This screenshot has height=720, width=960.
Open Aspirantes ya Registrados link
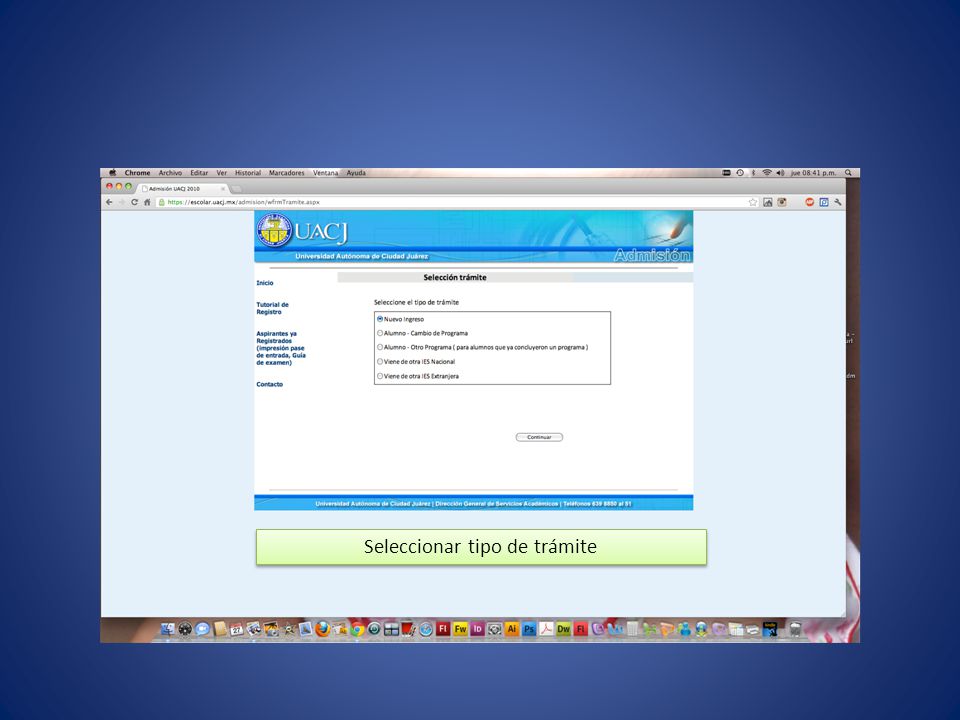(x=280, y=348)
